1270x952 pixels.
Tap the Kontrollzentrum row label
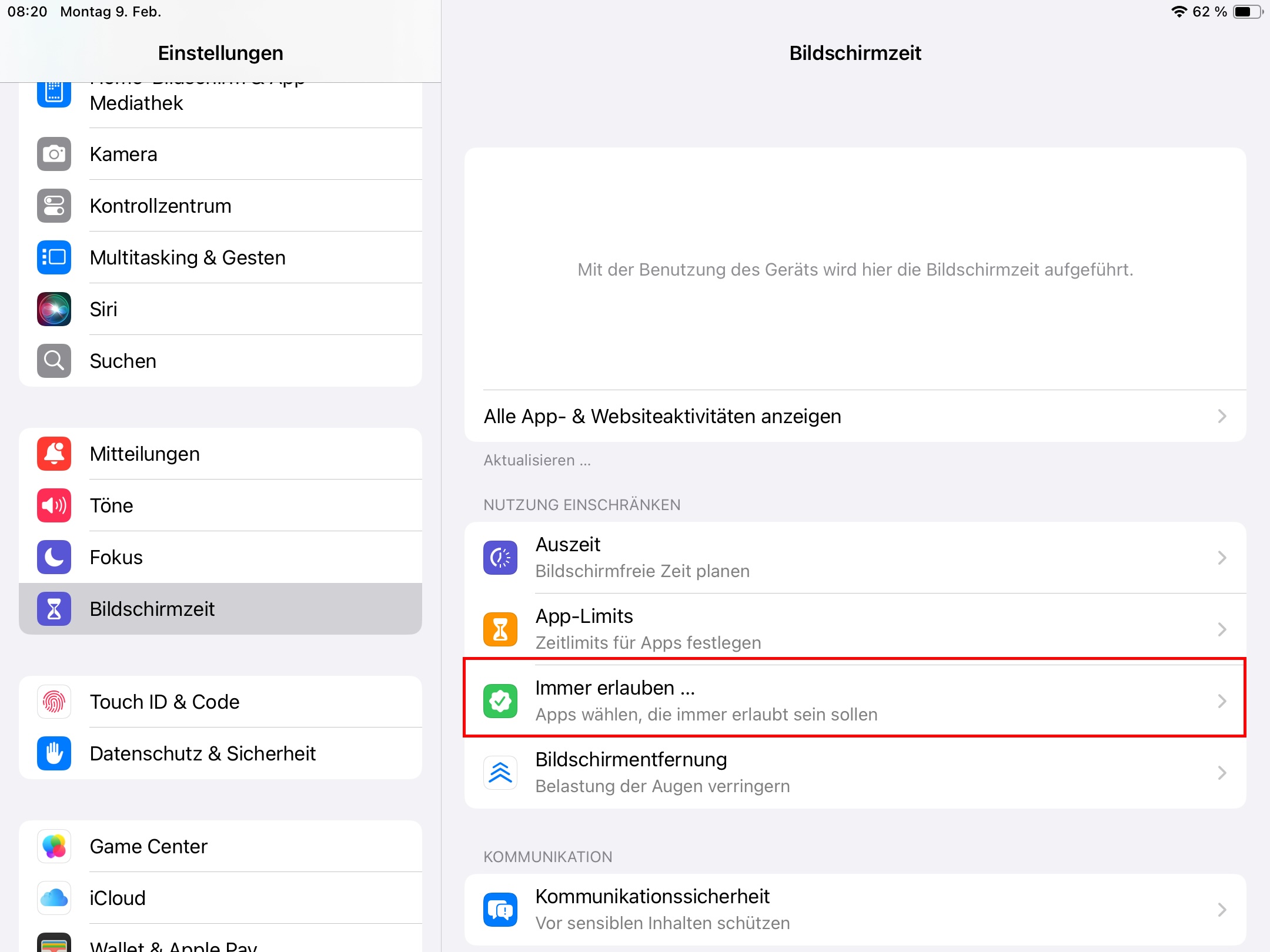(x=161, y=206)
